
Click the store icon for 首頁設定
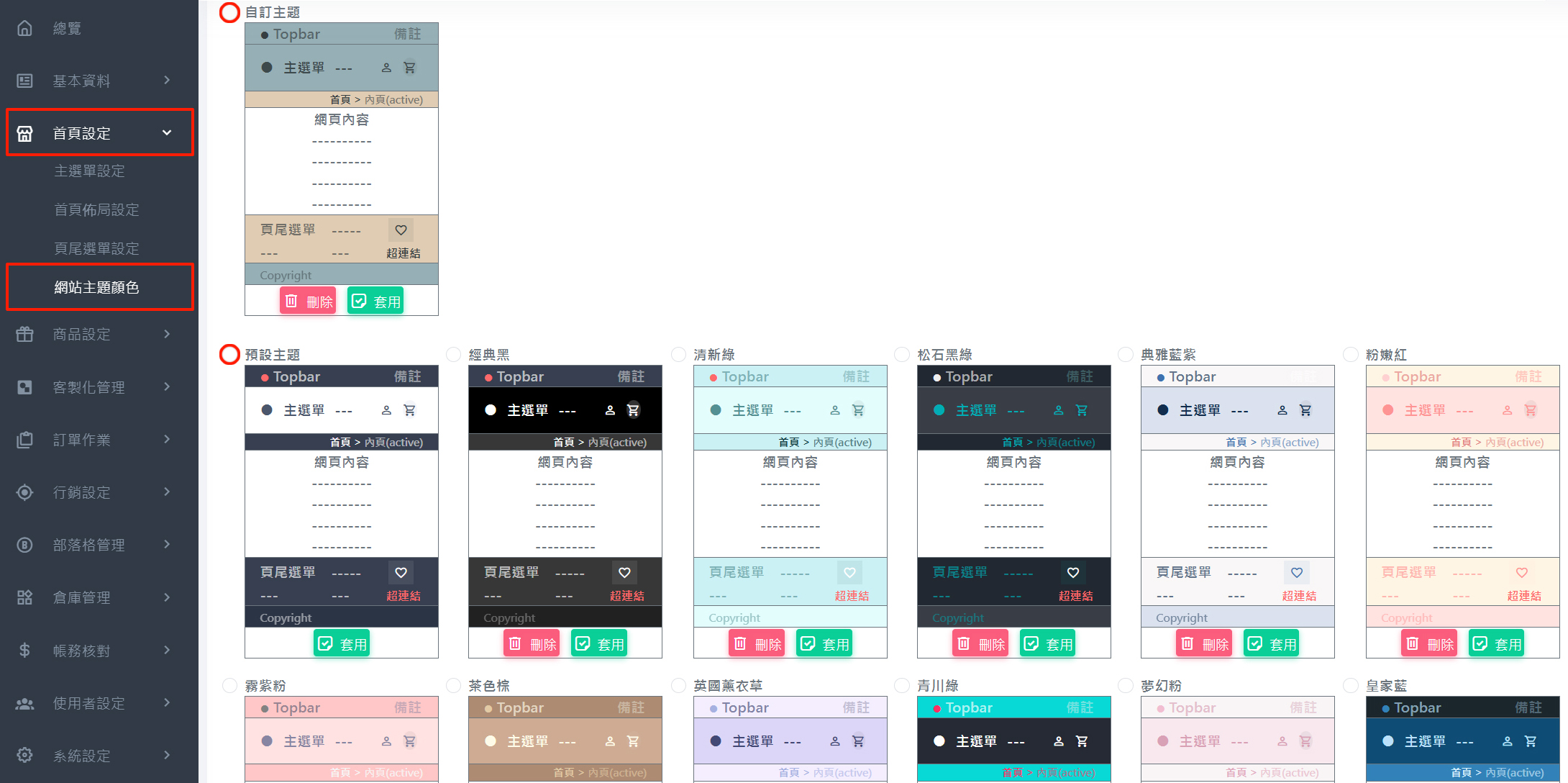24,133
